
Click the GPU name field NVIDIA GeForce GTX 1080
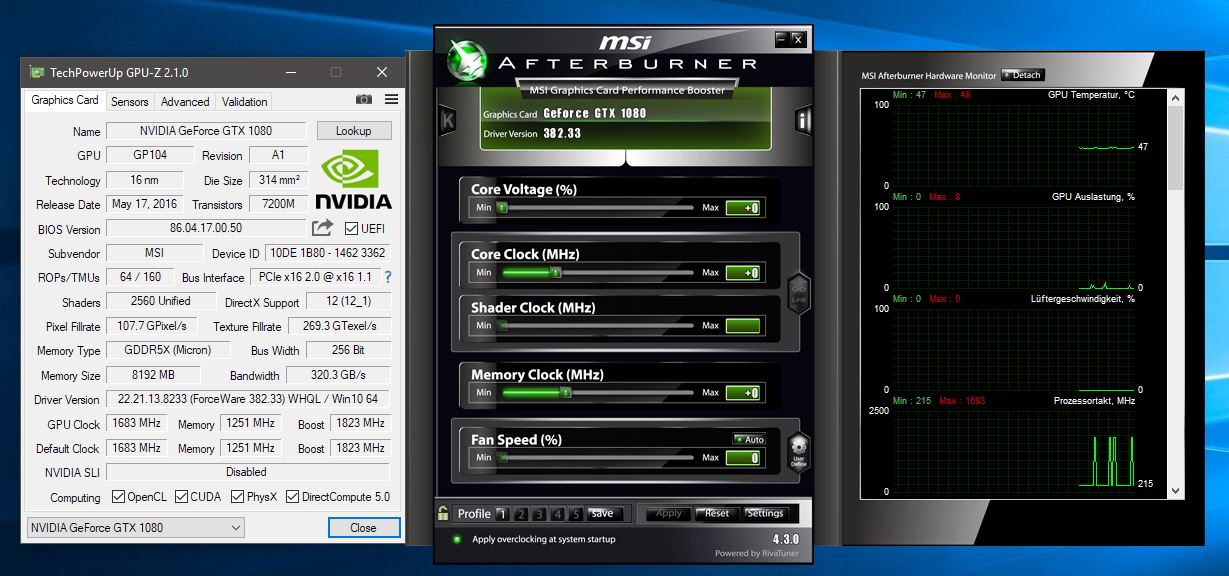click(205, 131)
